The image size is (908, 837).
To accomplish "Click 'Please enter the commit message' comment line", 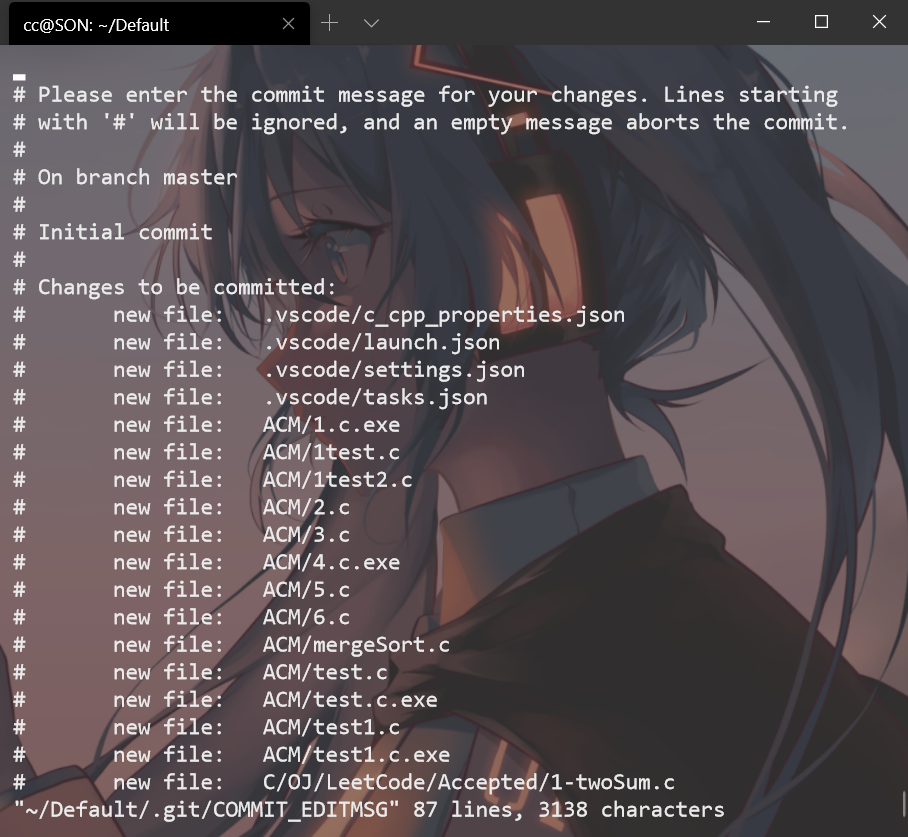I will (426, 95).
